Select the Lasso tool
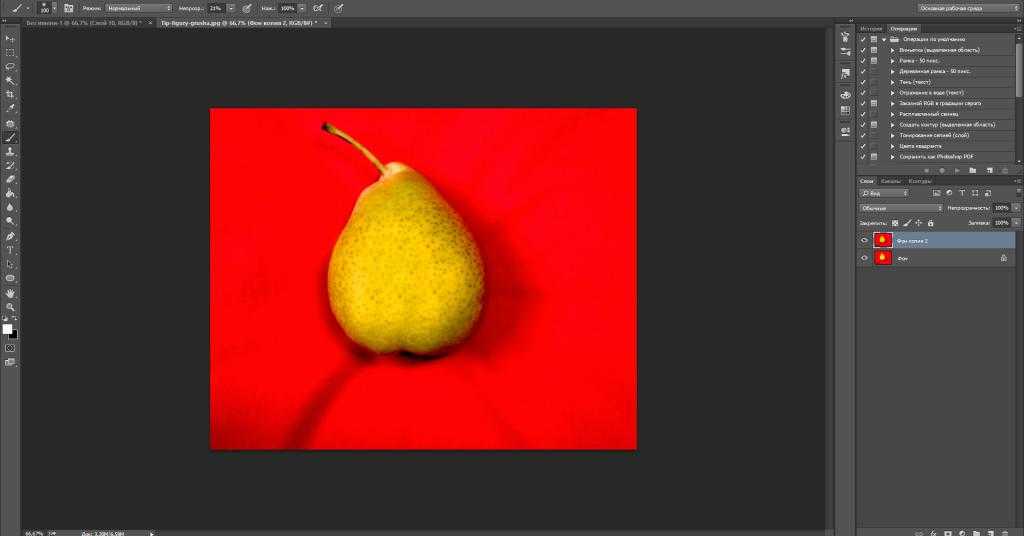Screen dimensions: 1024x536 [10, 66]
